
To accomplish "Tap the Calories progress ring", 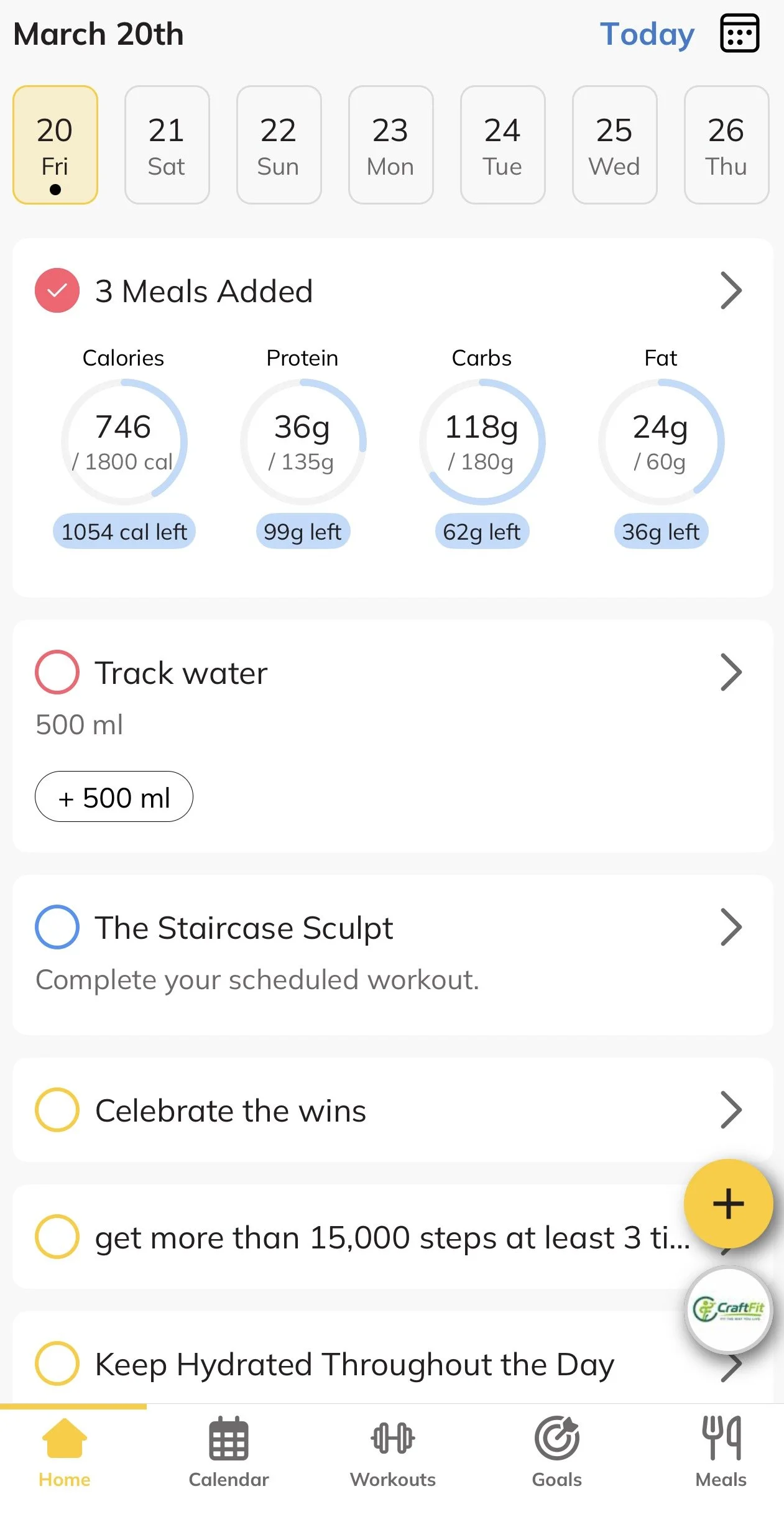I will tap(124, 442).
